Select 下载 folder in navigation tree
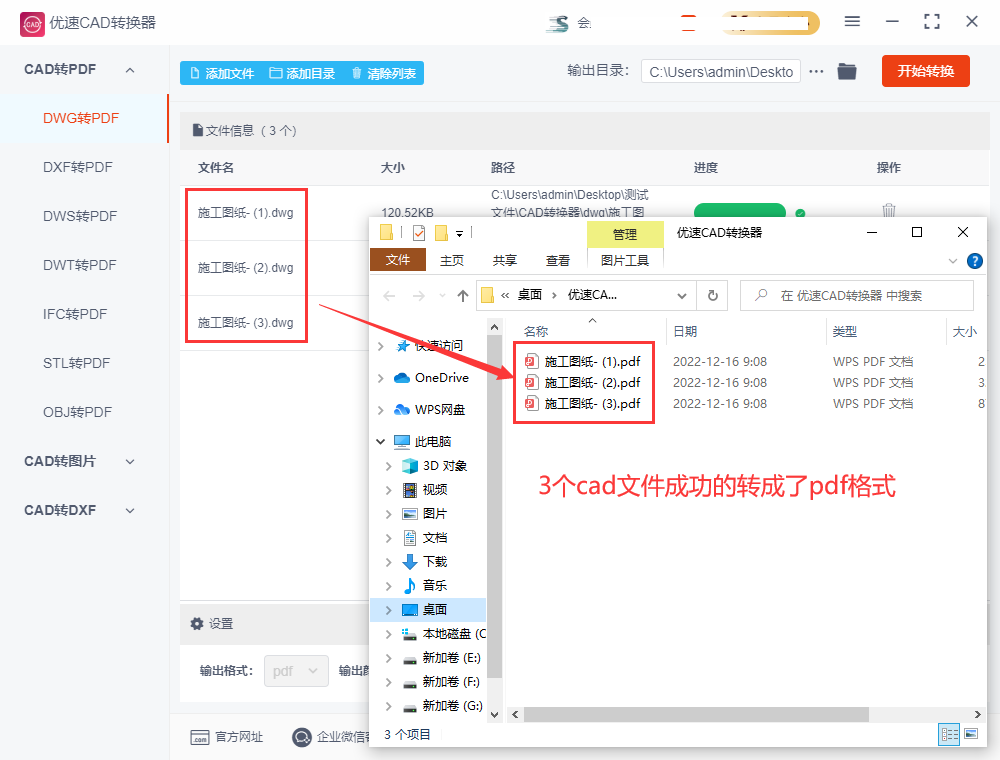Screen dimensions: 1000x760 coord(435,562)
